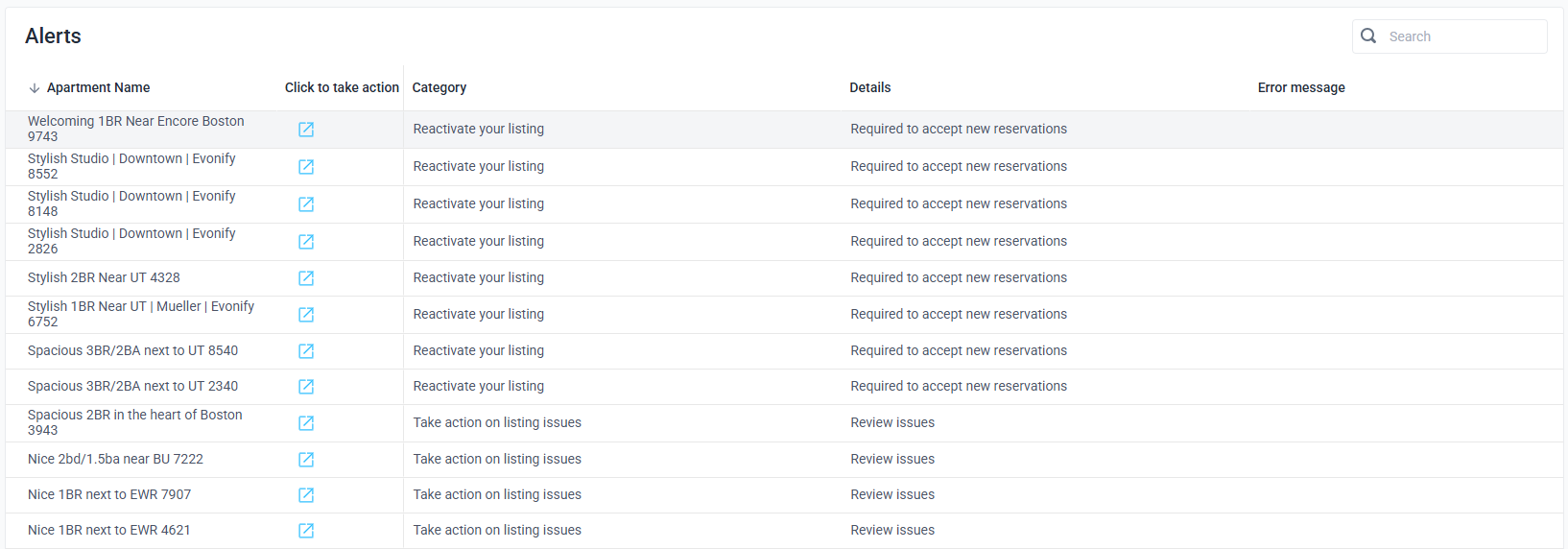Open action link for Welcoming 1BR Near Encore Boston
The image size is (1568, 549).
tap(306, 130)
